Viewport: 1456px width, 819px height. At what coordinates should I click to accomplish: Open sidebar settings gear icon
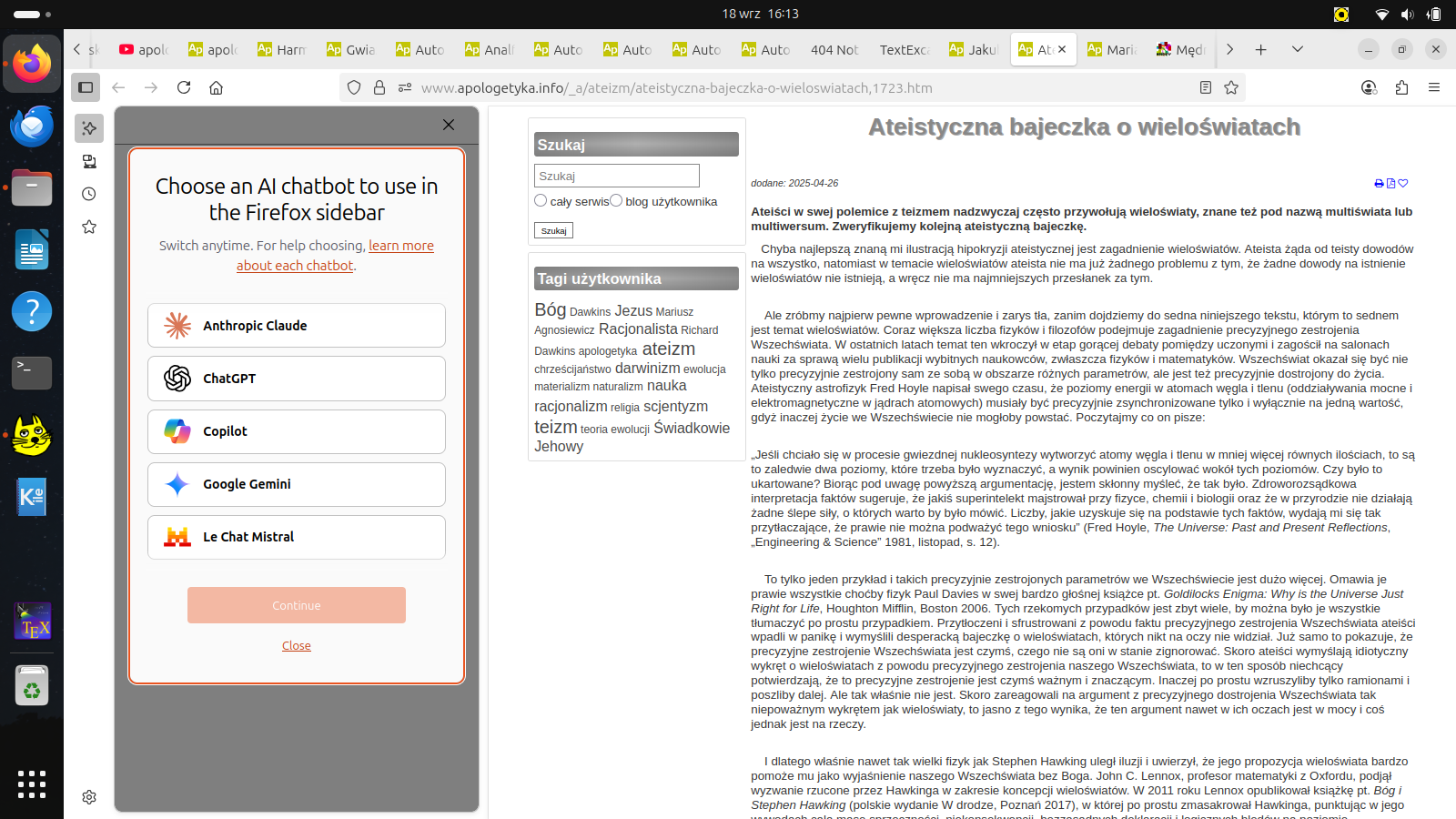tap(89, 797)
